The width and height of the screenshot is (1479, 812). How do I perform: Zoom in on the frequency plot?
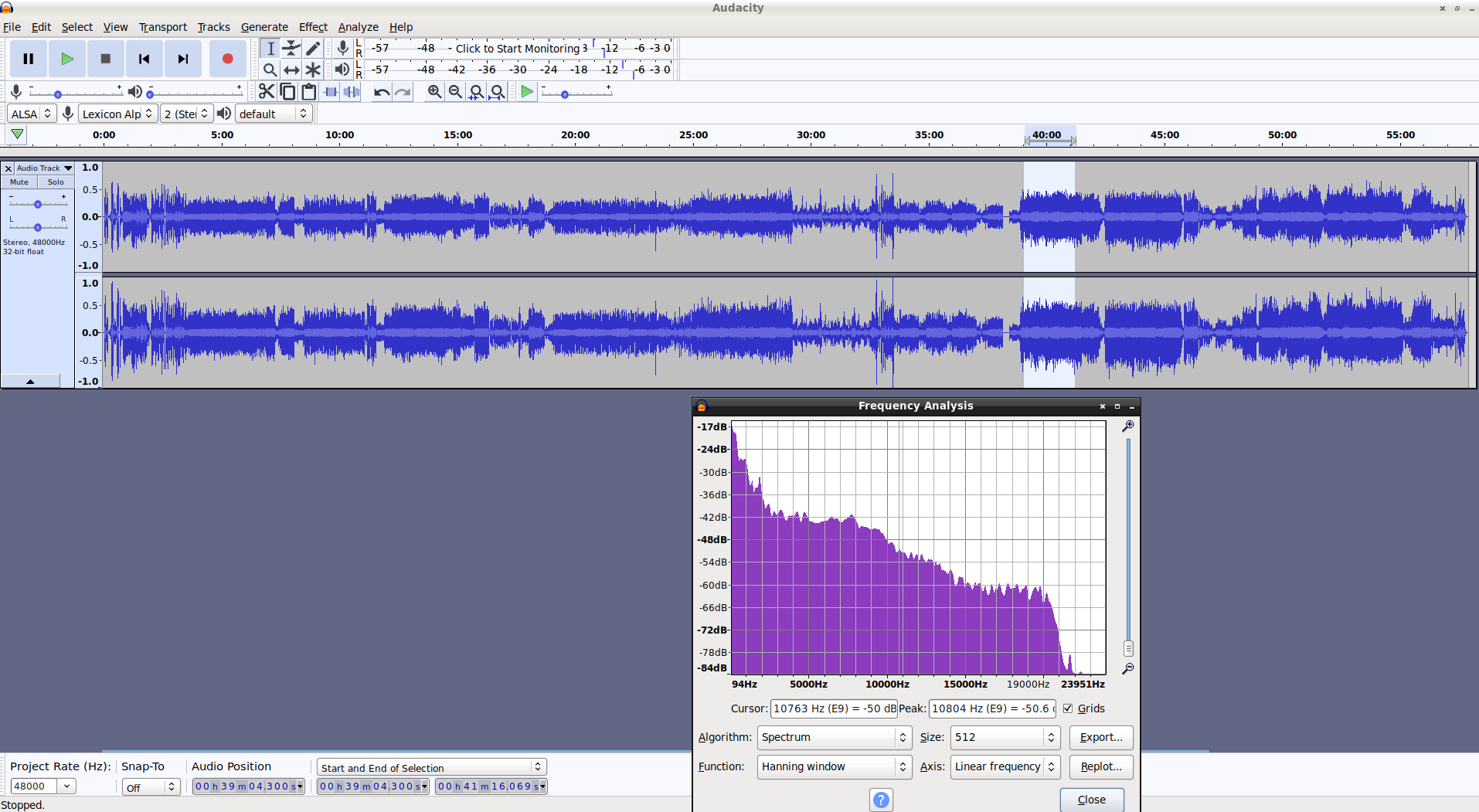click(1128, 426)
